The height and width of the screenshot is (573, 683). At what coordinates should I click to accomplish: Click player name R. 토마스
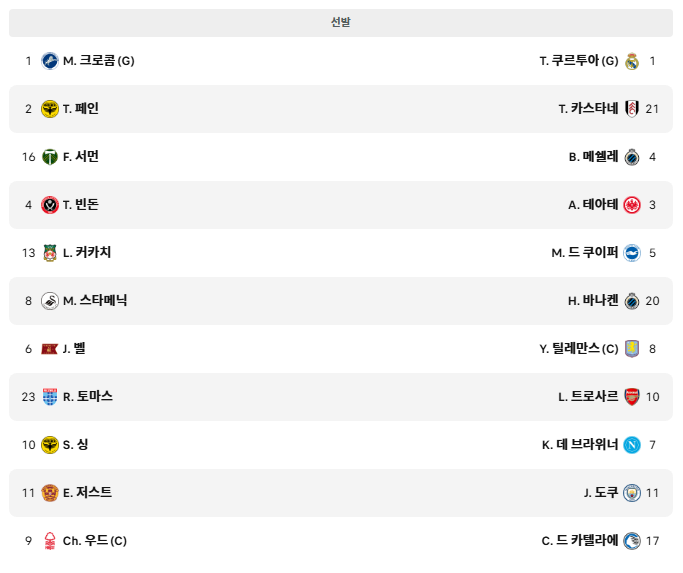pyautogui.click(x=88, y=396)
